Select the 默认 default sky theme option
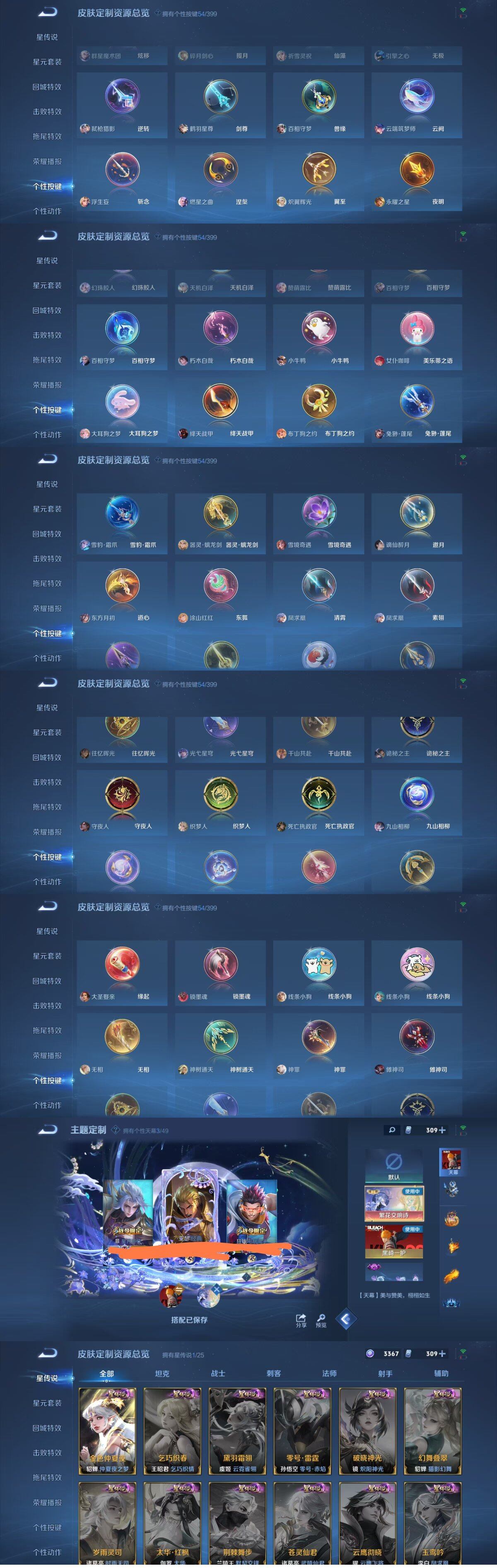 (394, 1166)
